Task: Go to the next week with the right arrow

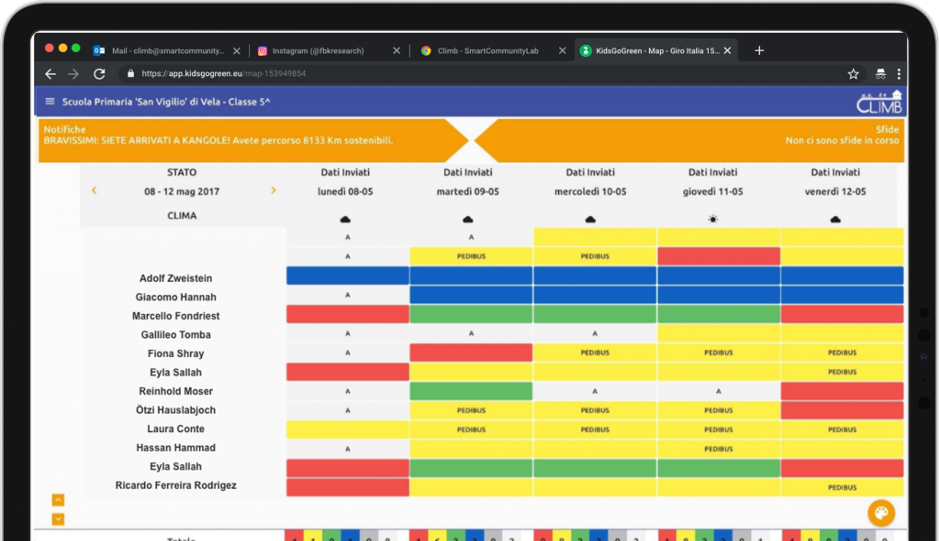Action: pyautogui.click(x=273, y=190)
